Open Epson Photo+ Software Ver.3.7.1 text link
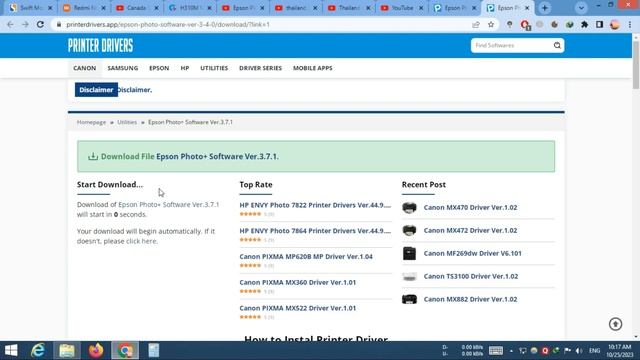The image size is (640, 360). pyautogui.click(x=169, y=204)
